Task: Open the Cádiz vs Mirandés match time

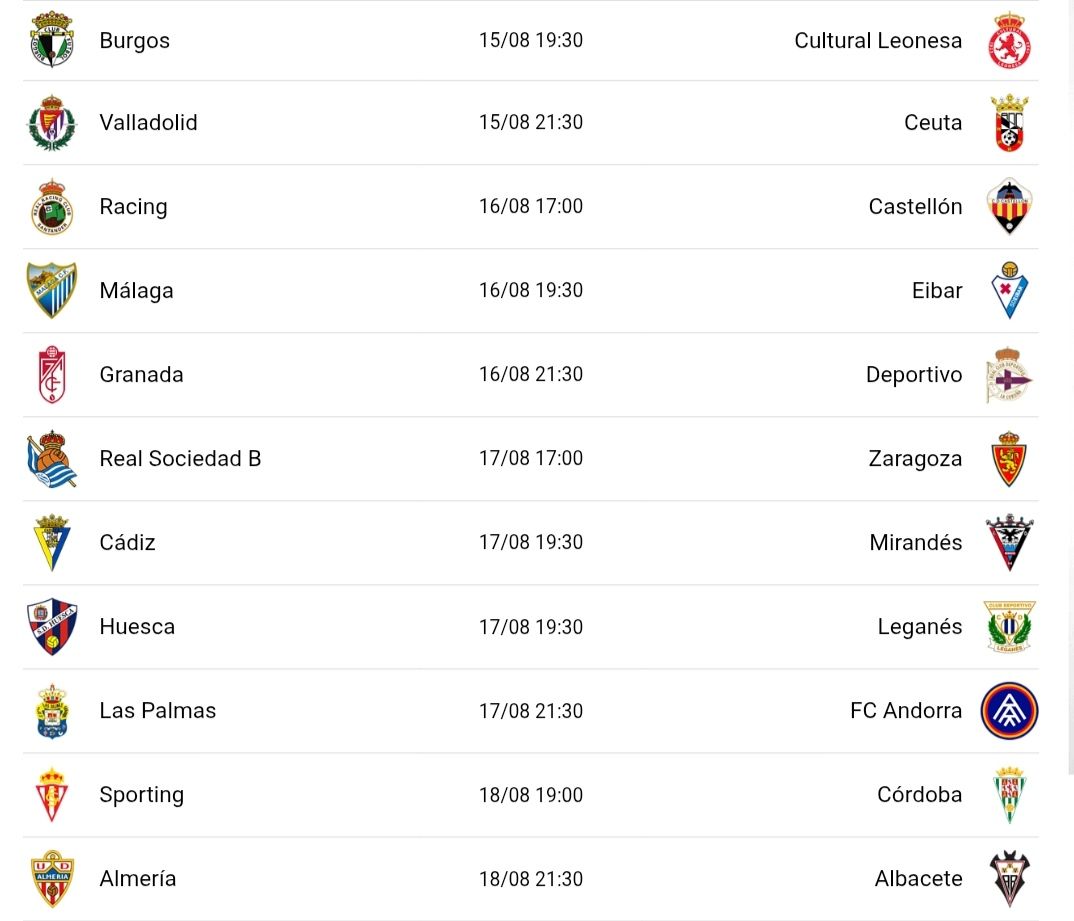Action: [x=531, y=542]
